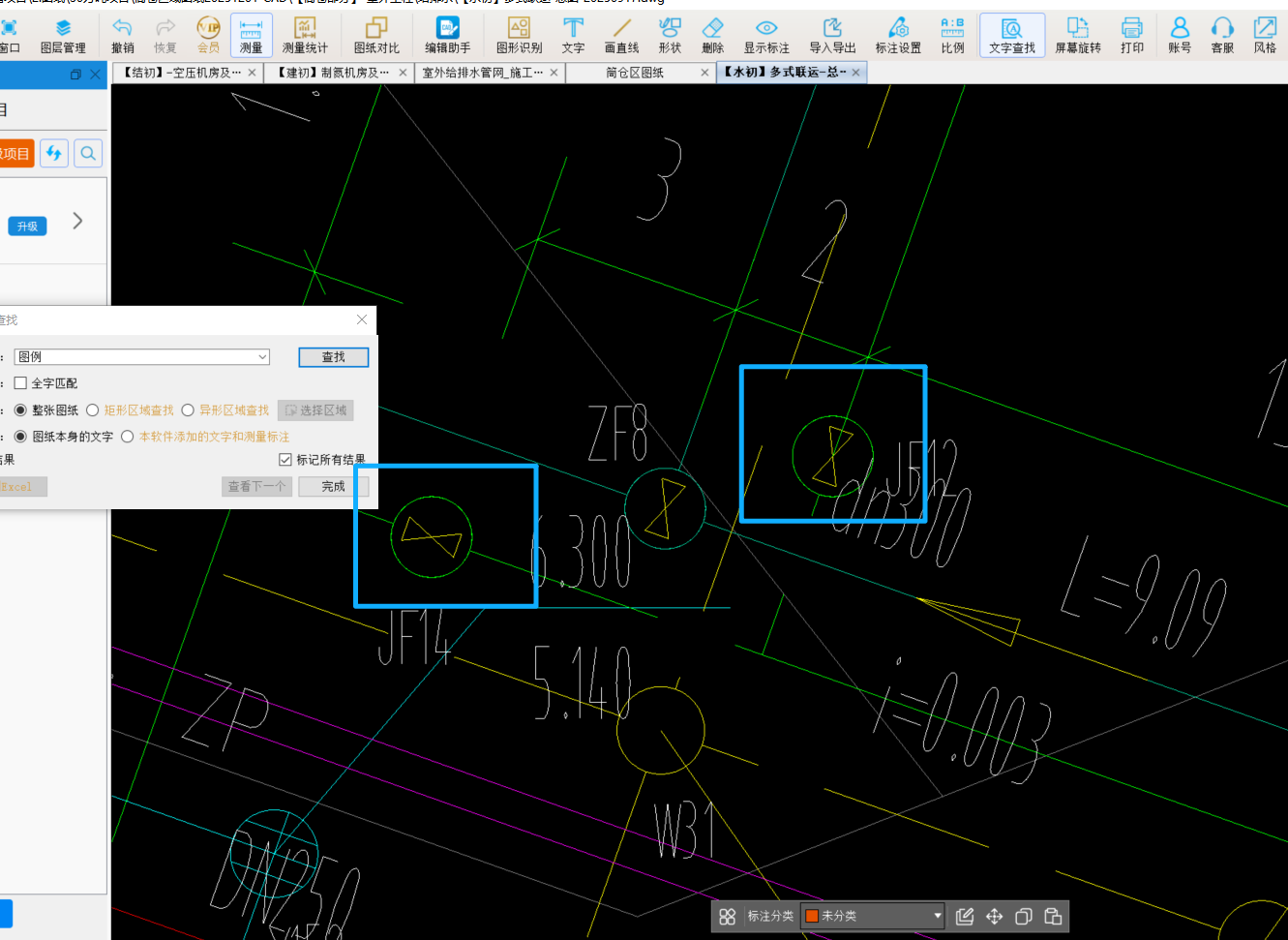The width and height of the screenshot is (1288, 940).
Task: Expand the search text 图例 dropdown
Action: (262, 357)
